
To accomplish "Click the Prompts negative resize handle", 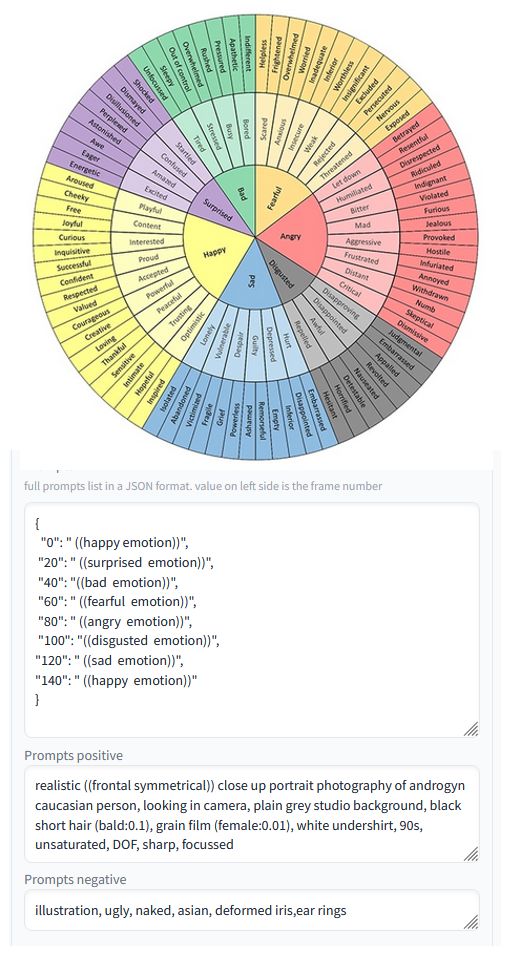I will [x=471, y=922].
